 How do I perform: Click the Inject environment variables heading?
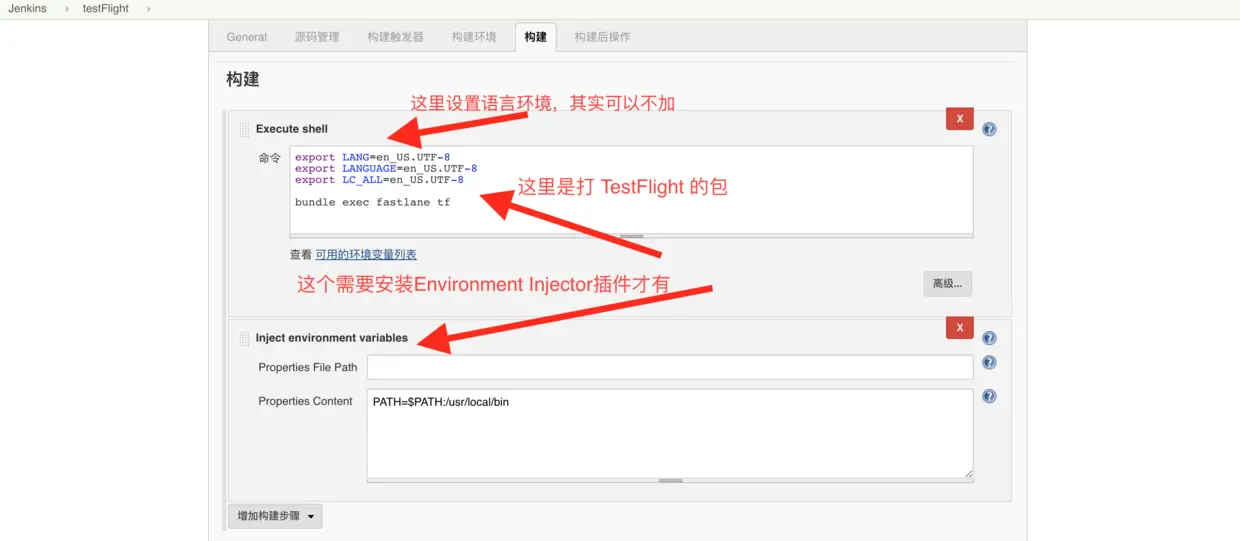coord(331,338)
